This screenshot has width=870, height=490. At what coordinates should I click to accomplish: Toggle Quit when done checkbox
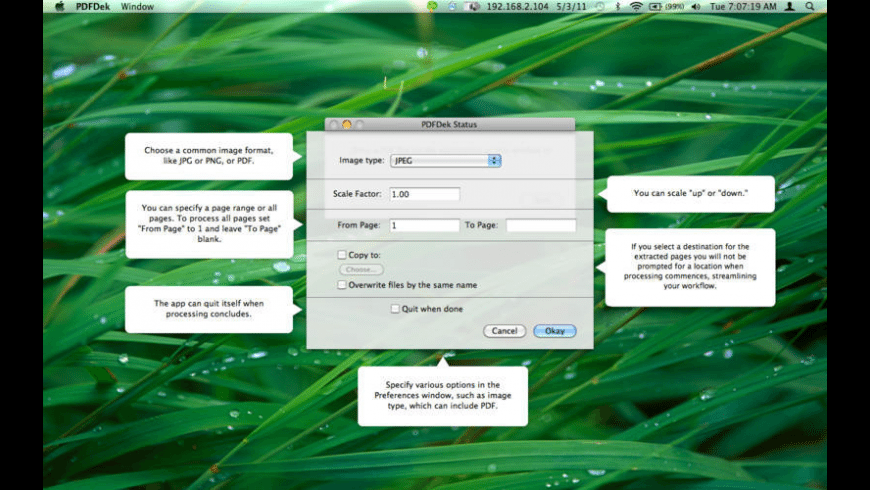(x=395, y=309)
